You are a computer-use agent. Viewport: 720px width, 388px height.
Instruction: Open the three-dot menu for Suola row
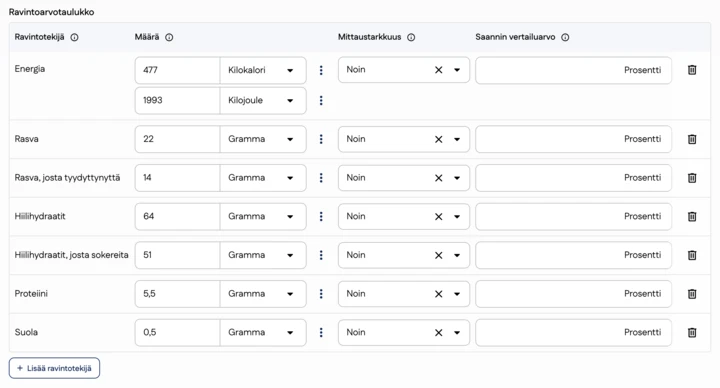tap(321, 332)
